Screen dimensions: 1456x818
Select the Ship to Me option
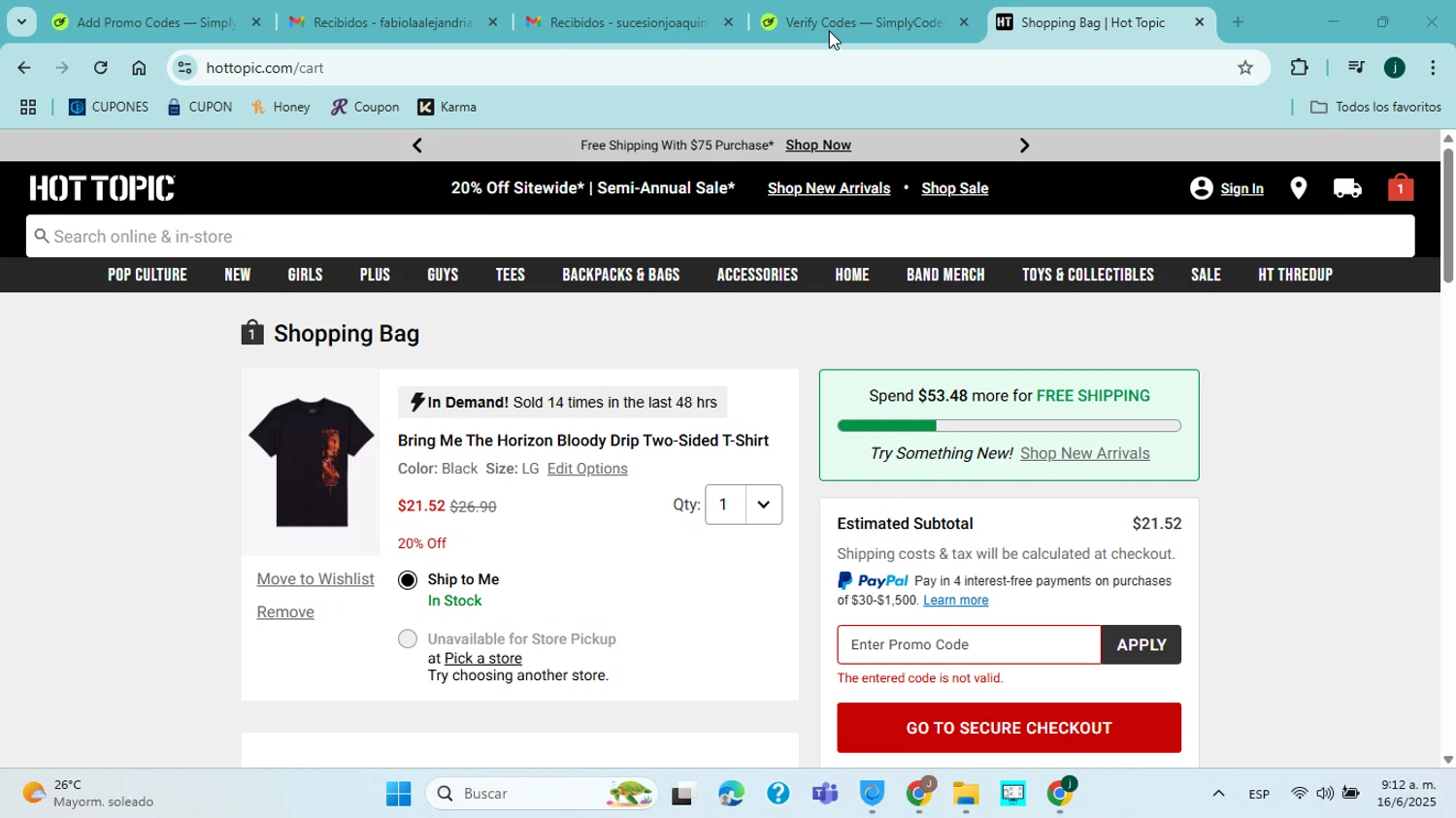pos(408,580)
